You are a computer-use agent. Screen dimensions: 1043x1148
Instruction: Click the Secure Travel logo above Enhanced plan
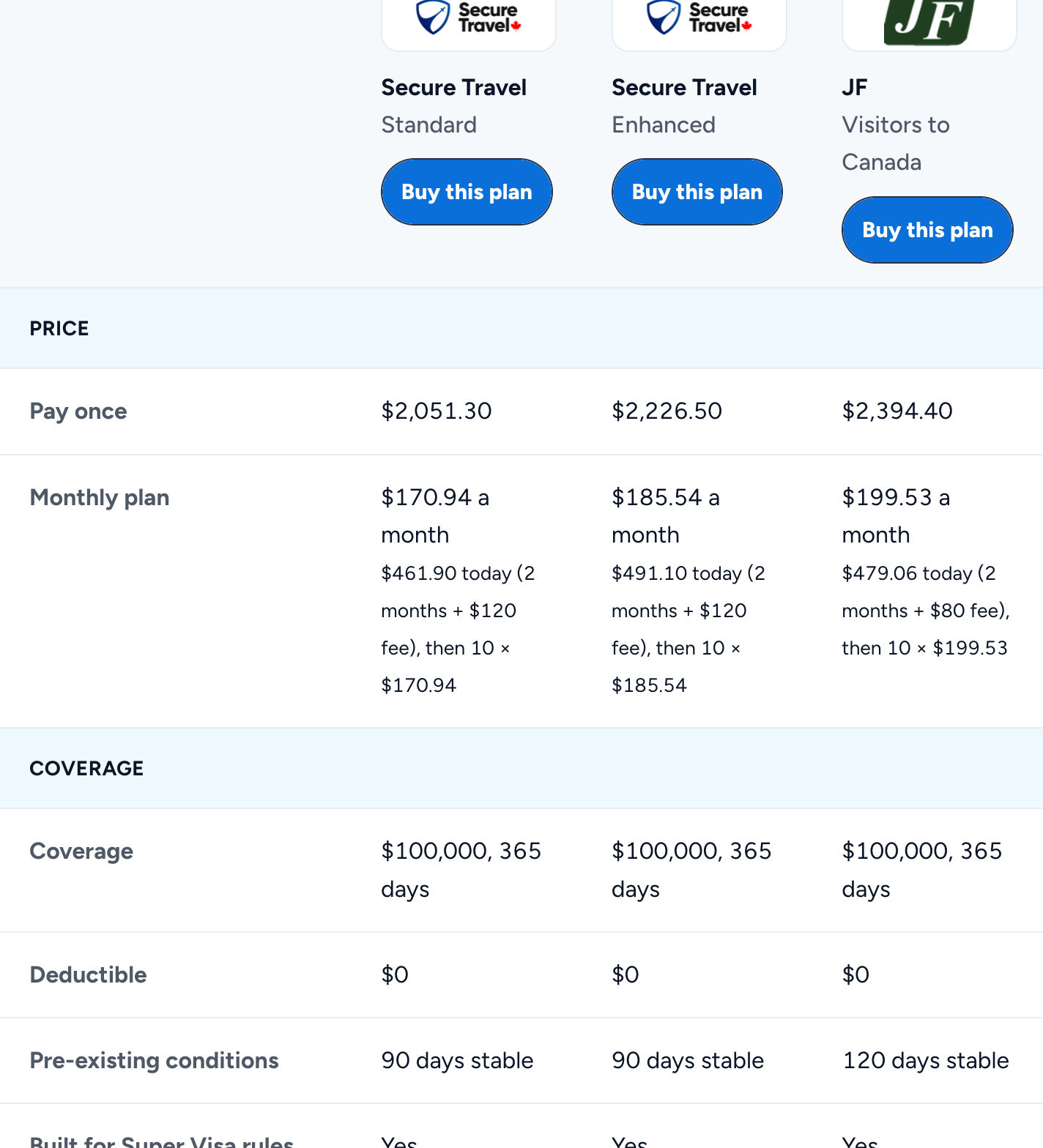(699, 18)
